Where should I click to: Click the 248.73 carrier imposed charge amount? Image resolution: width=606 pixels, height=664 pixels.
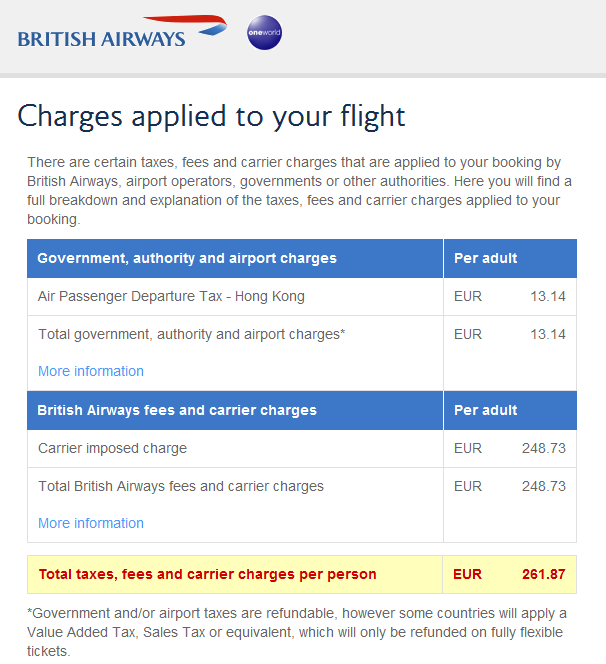pos(544,448)
